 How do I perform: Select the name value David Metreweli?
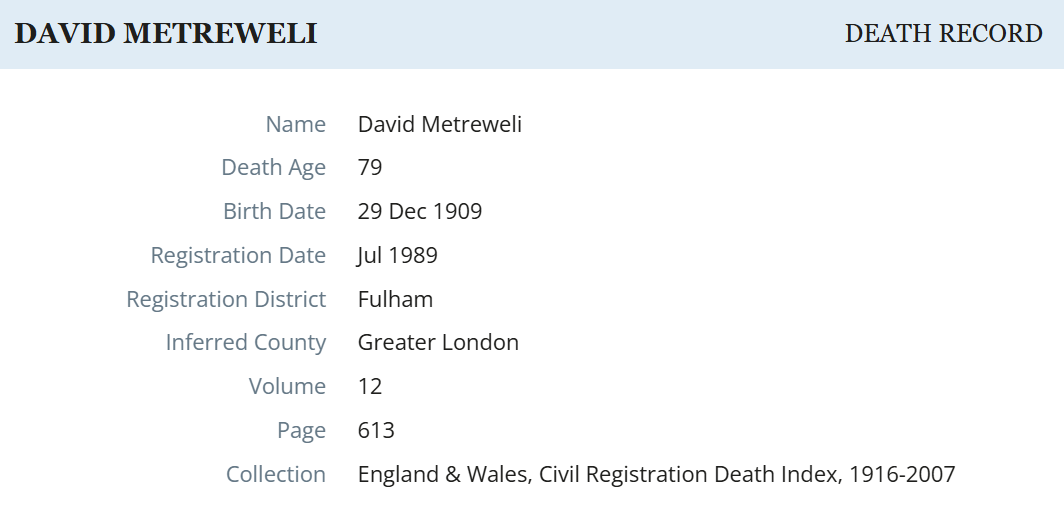pos(440,124)
